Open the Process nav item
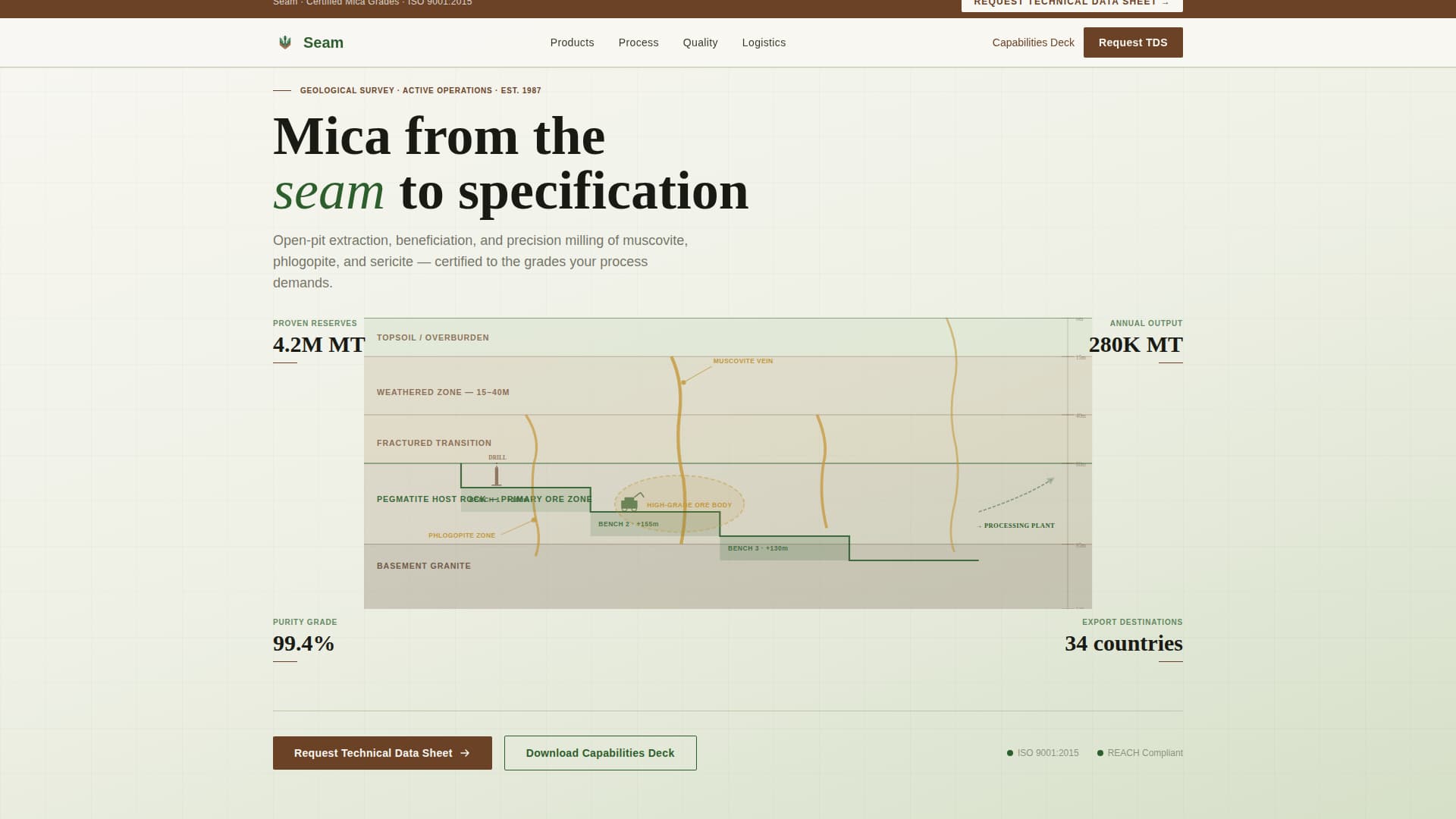This screenshot has height=819, width=1456. tap(639, 42)
